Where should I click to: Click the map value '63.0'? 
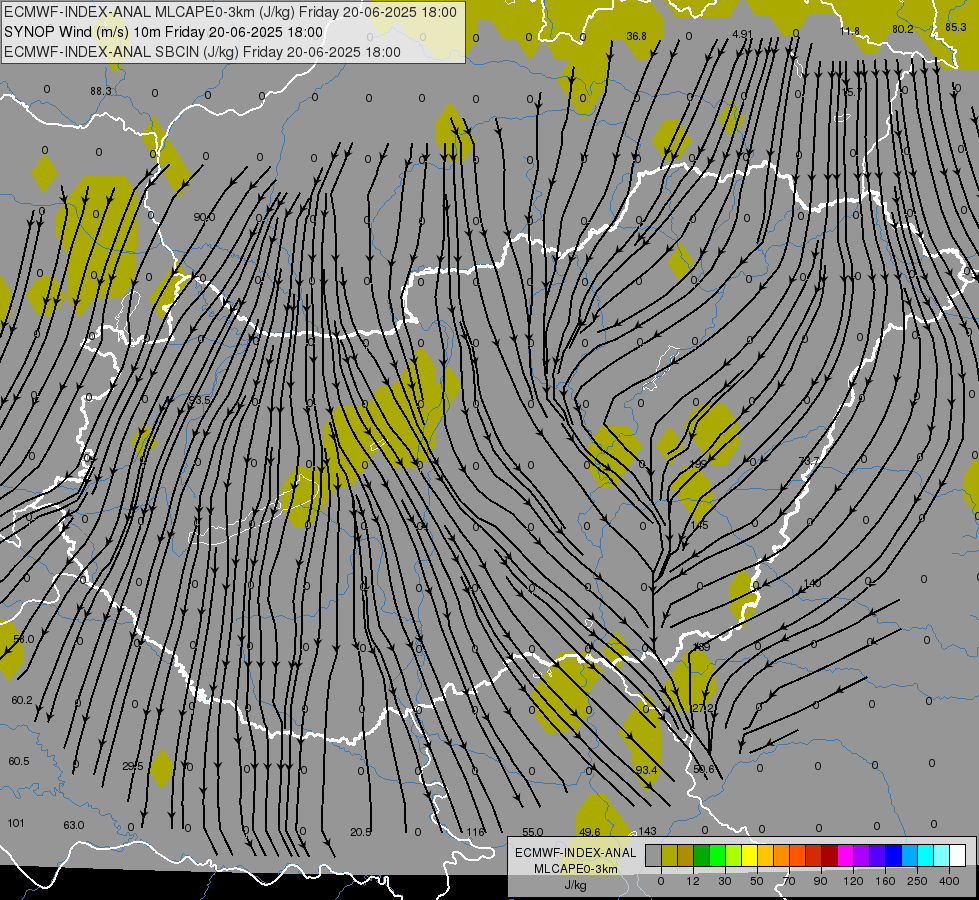tap(74, 825)
